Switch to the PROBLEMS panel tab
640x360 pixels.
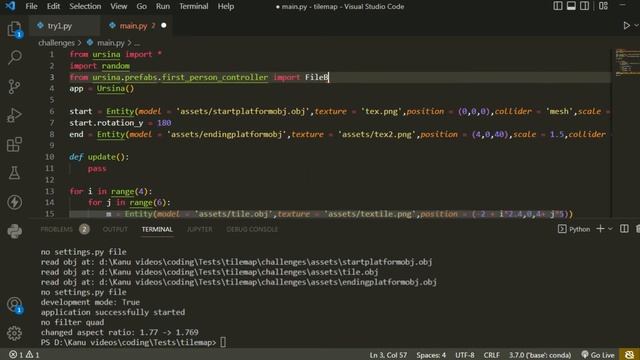[56, 229]
